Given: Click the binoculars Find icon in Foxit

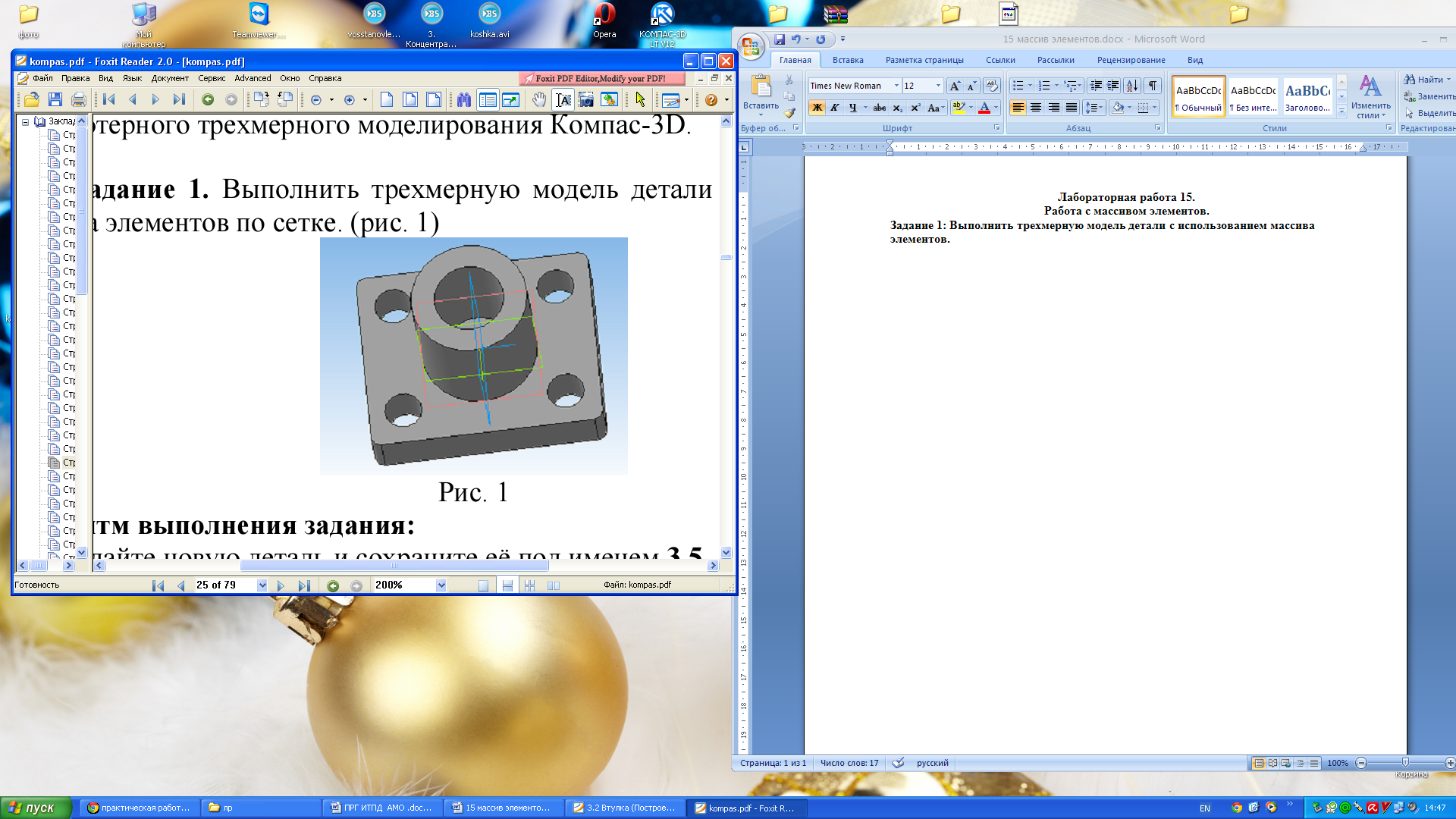Looking at the screenshot, I should click(464, 99).
